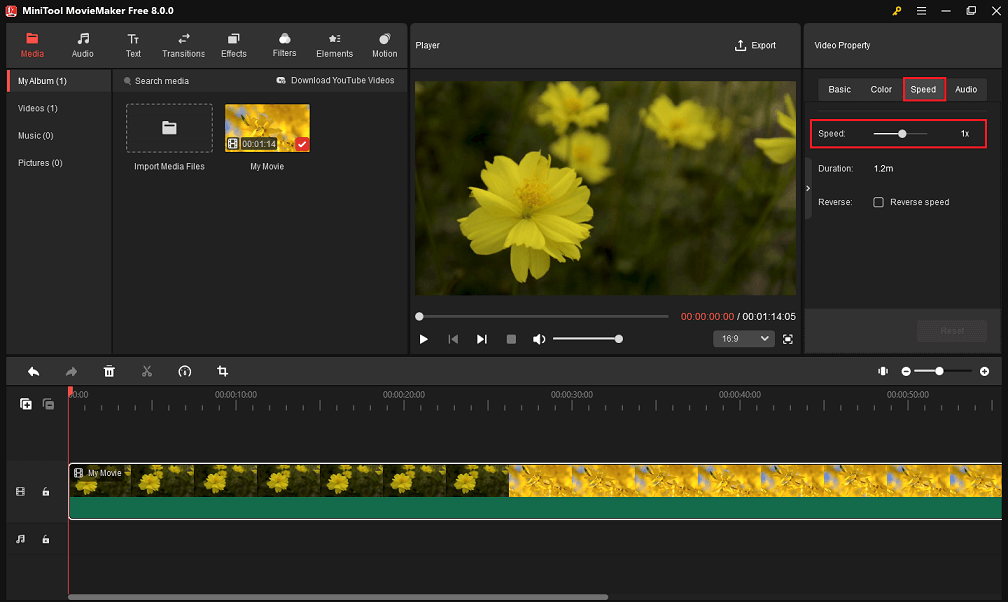Click the MiniTool MovieMaker app logo

11,11
